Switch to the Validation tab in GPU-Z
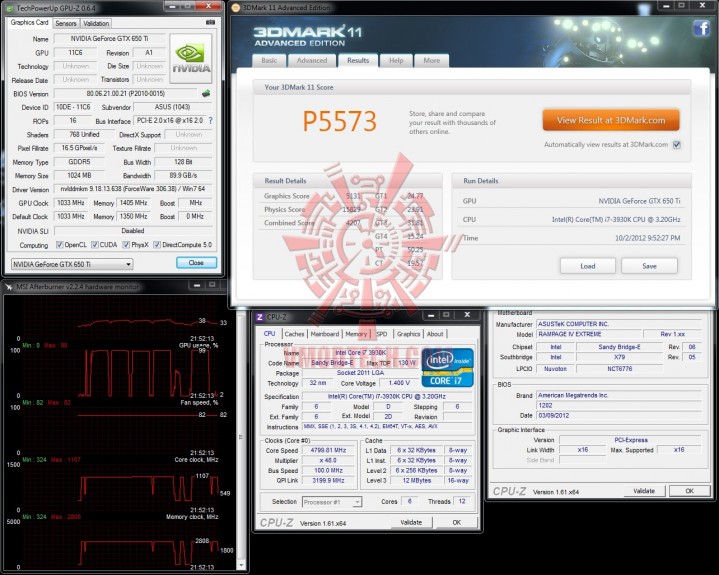719x575 pixels. click(x=96, y=23)
